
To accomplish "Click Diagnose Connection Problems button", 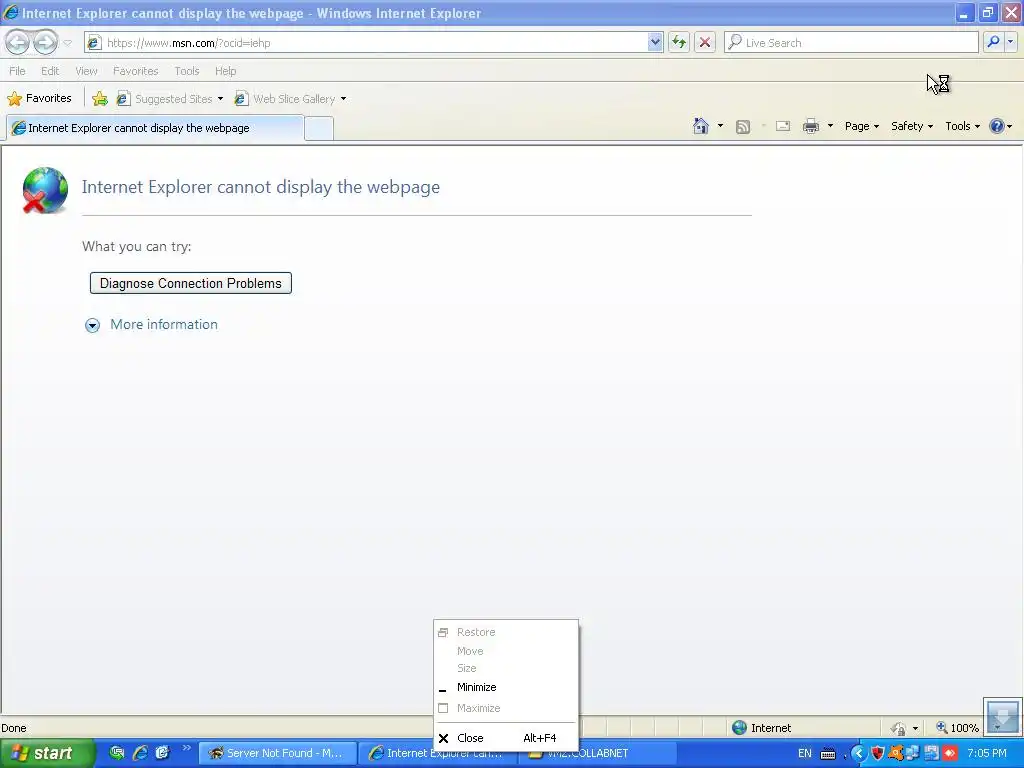I will (x=191, y=283).
